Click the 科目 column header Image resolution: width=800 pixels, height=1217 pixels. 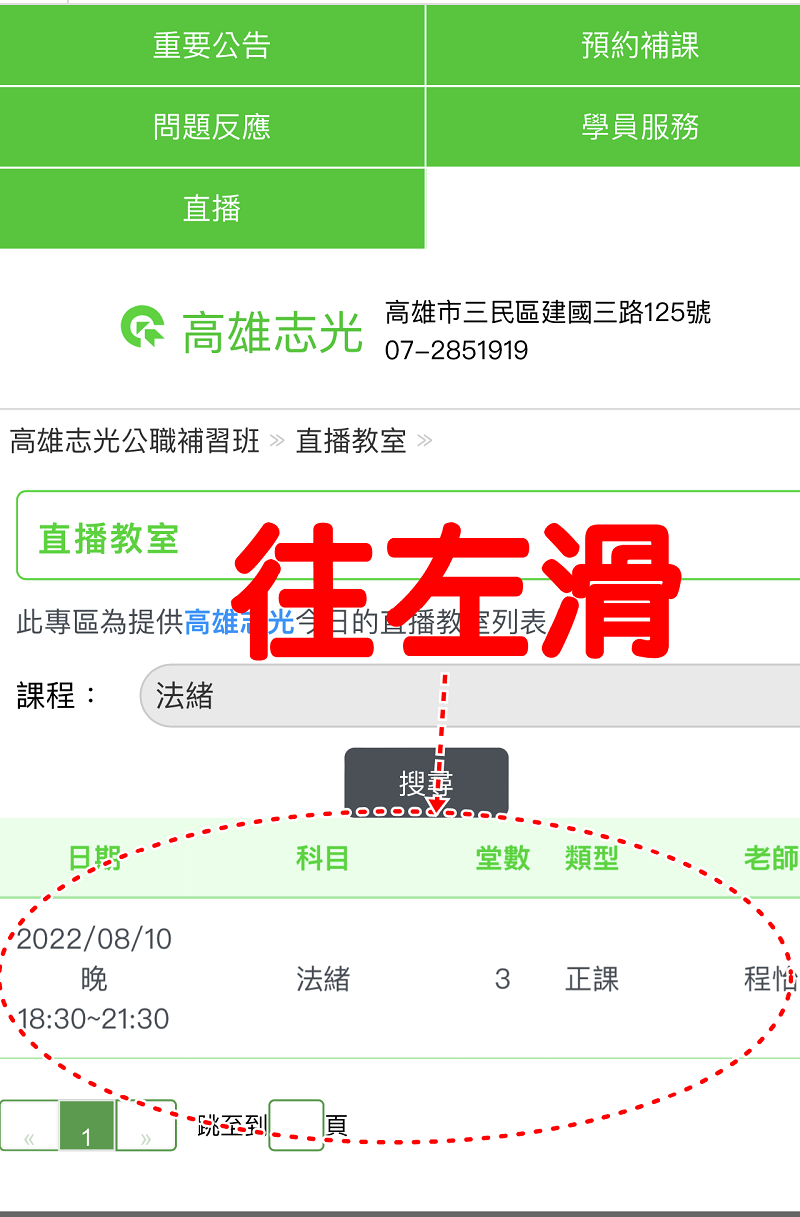[x=322, y=858]
